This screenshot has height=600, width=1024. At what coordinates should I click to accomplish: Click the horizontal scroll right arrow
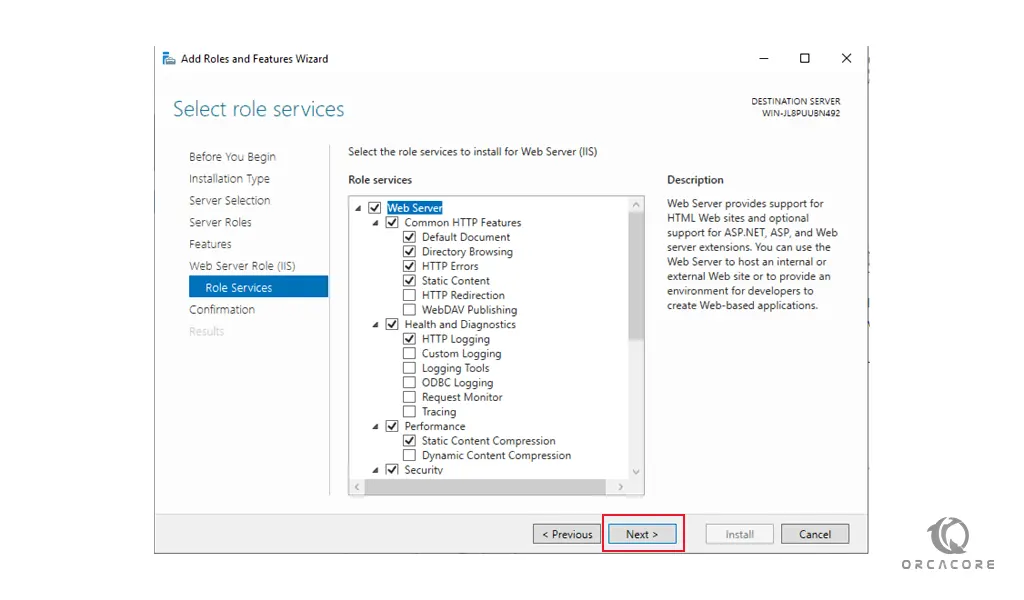point(620,487)
